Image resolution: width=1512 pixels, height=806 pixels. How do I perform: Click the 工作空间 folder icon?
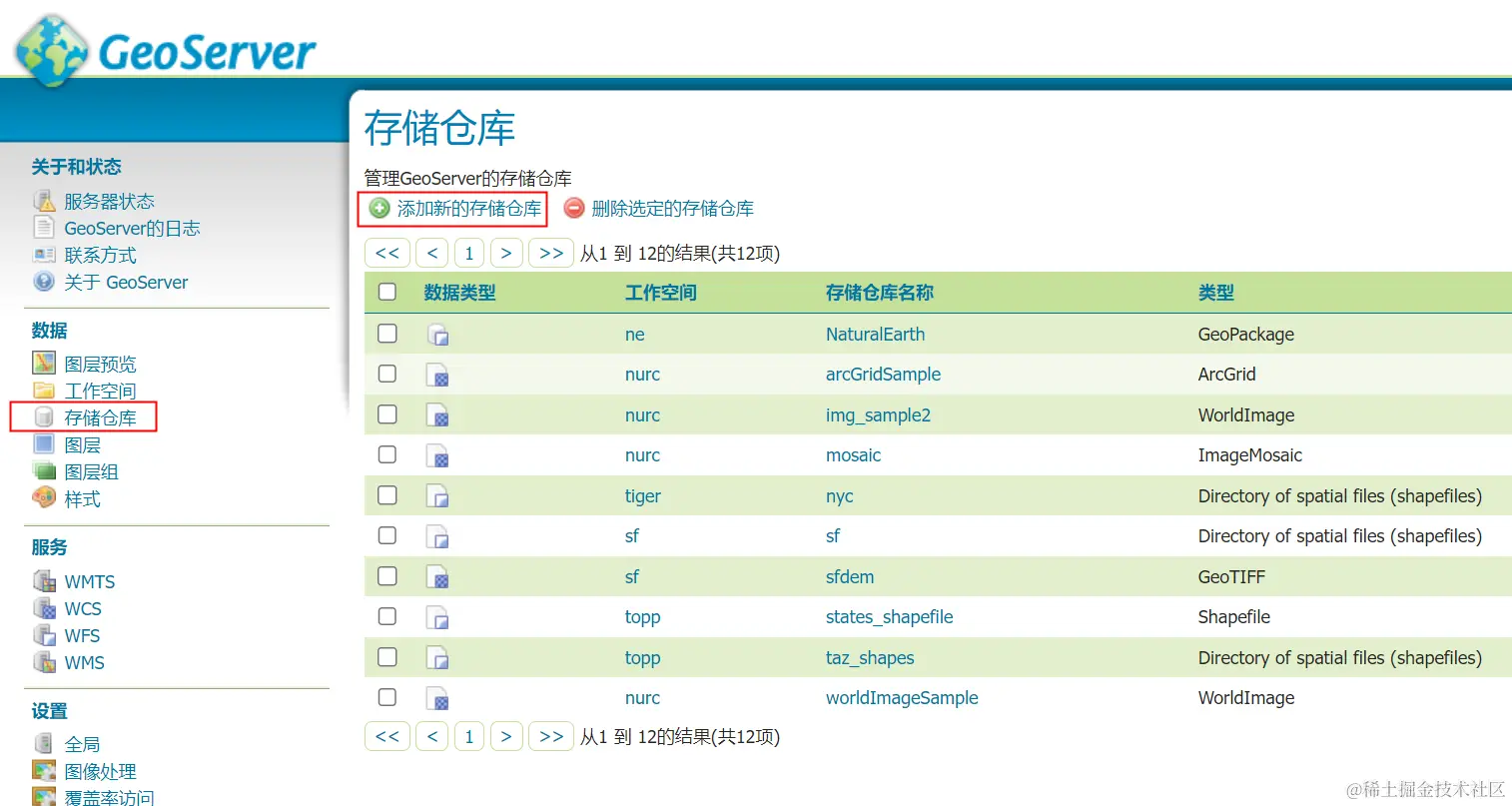click(x=42, y=391)
